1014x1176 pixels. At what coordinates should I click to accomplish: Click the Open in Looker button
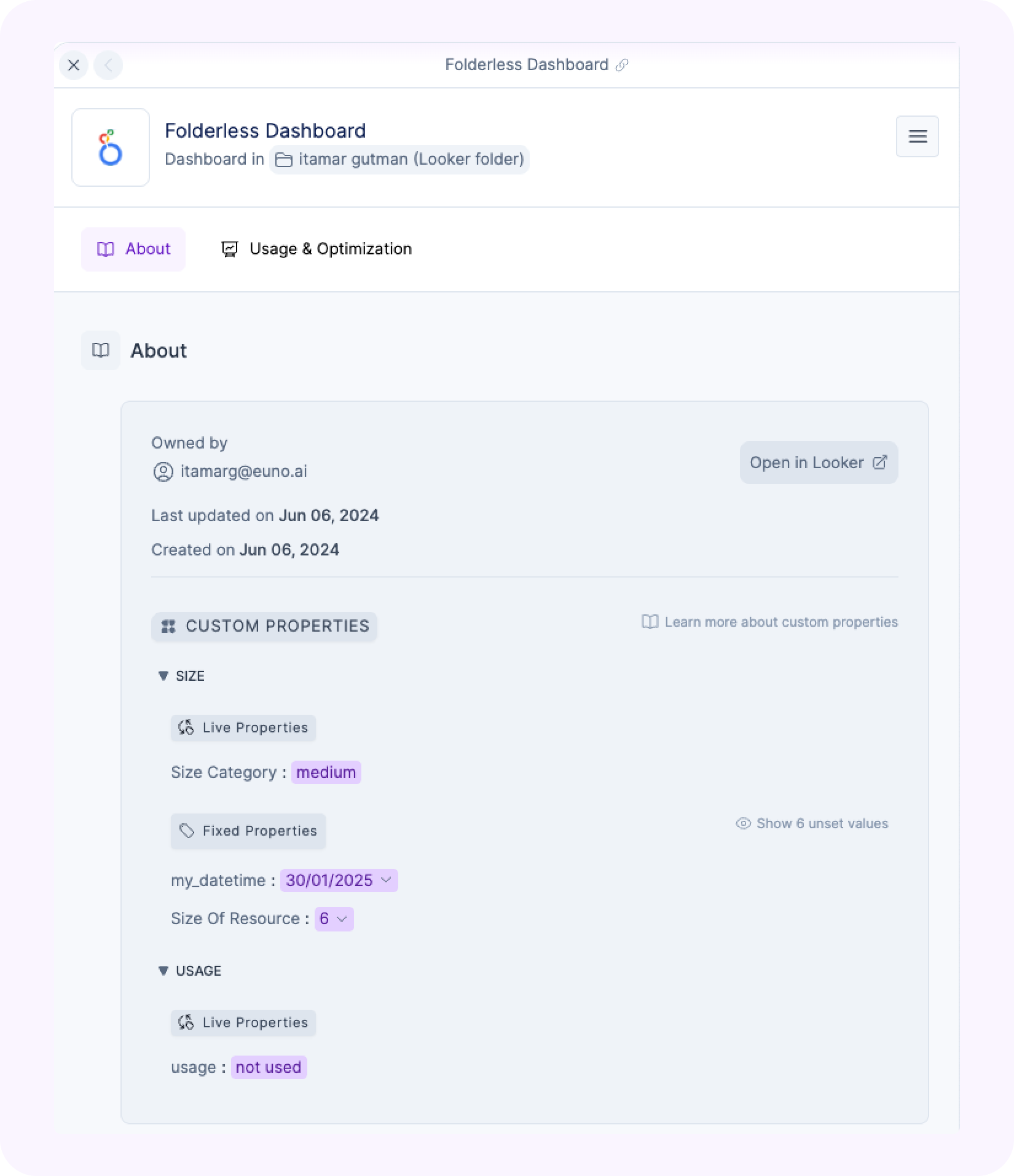819,463
